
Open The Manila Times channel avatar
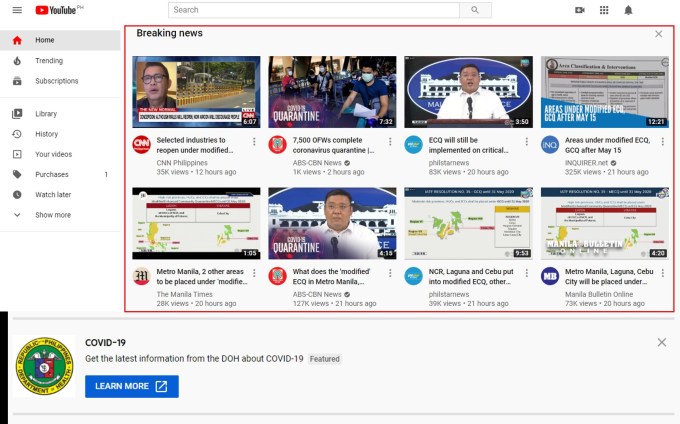tap(141, 276)
